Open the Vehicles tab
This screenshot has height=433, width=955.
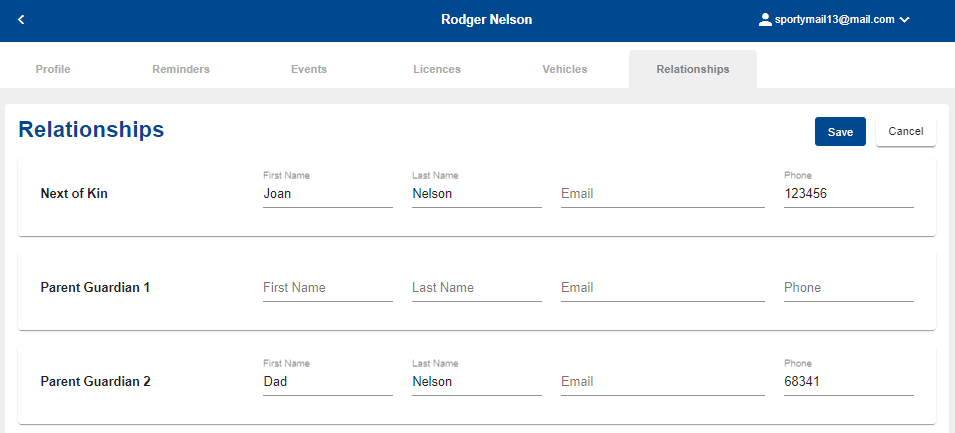pyautogui.click(x=565, y=69)
